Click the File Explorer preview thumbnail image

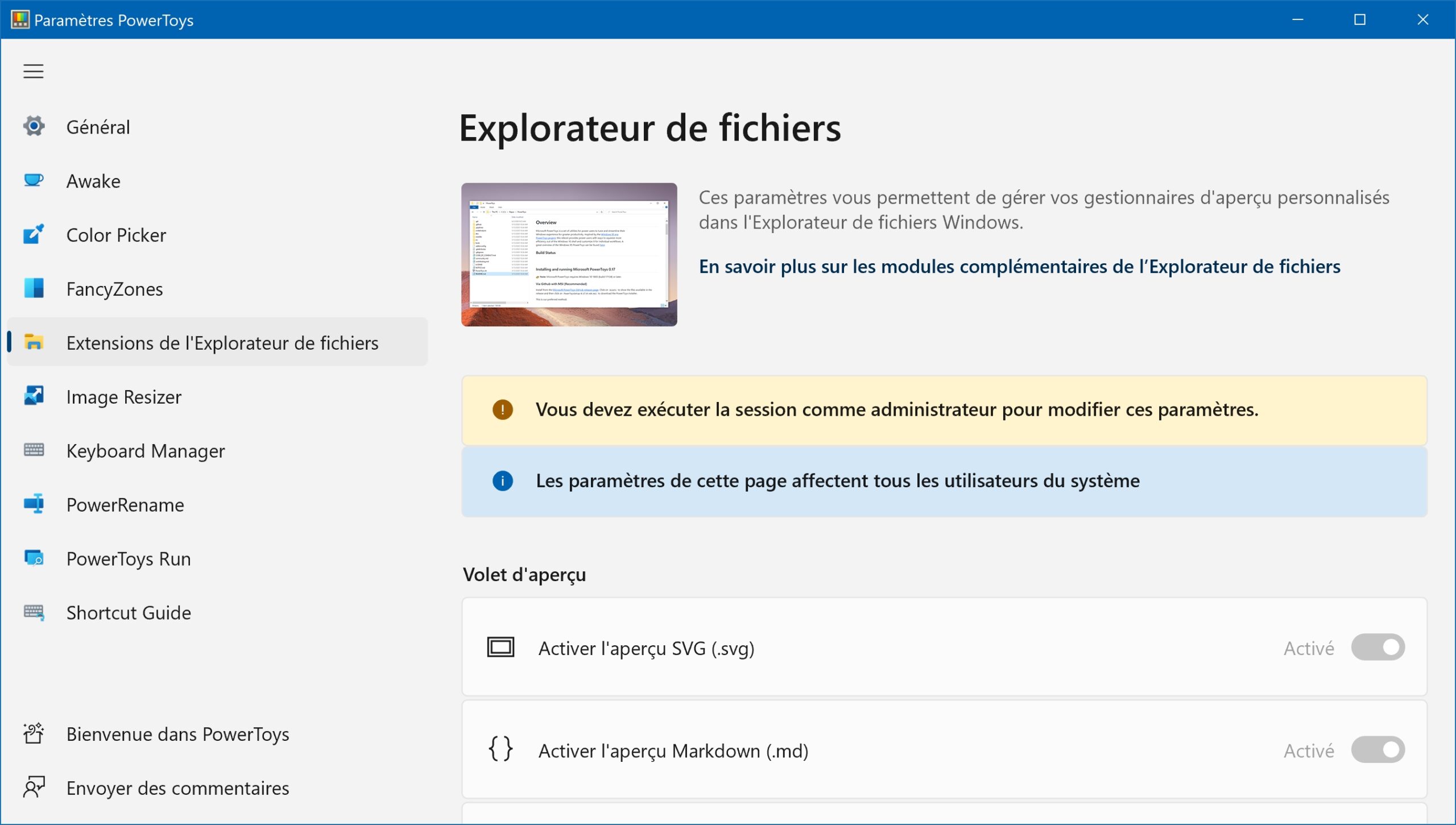pos(569,254)
